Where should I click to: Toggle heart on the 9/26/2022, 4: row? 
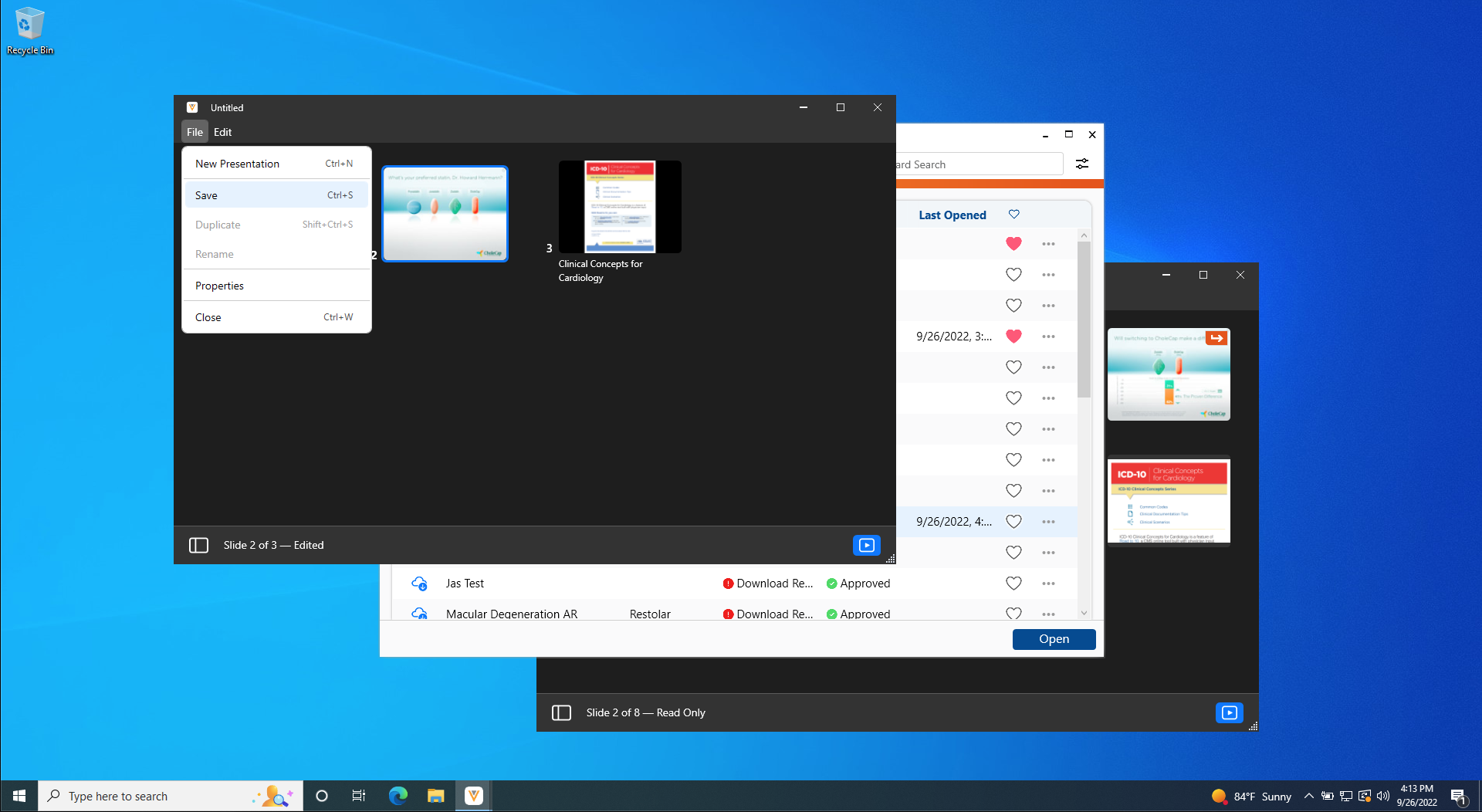coord(1013,522)
